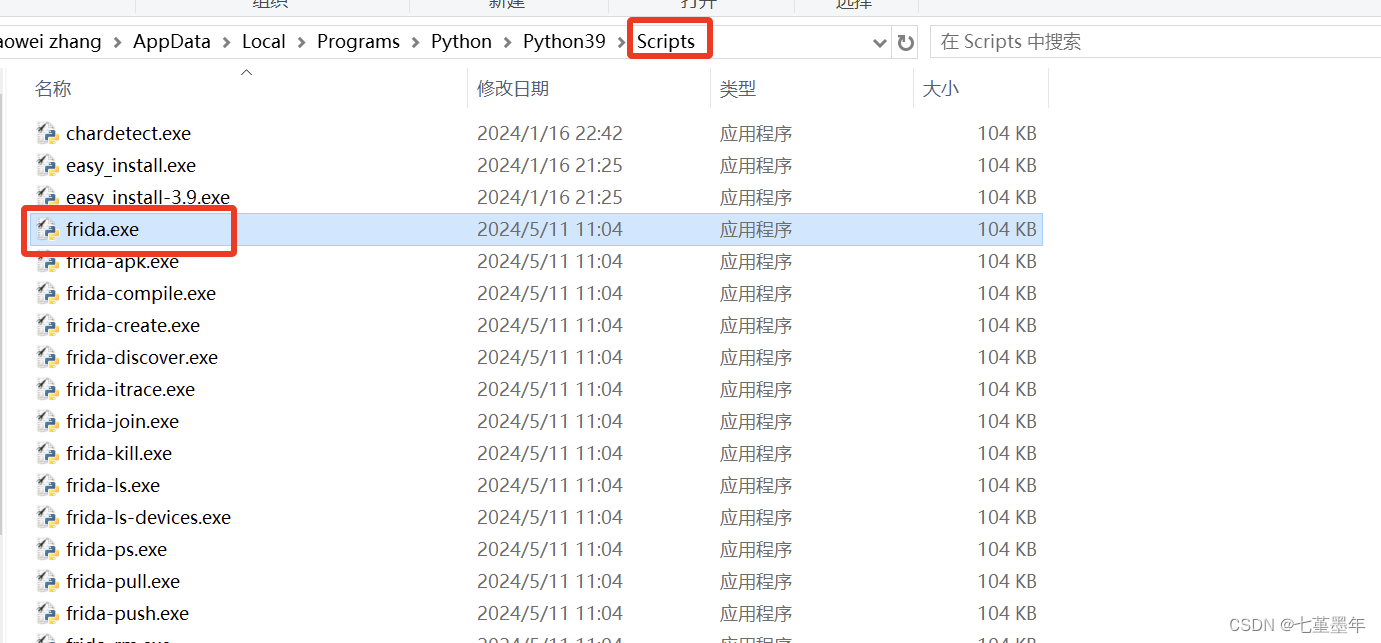Select the frida-ls.exe file name
Image resolution: width=1381 pixels, height=643 pixels.
[113, 485]
